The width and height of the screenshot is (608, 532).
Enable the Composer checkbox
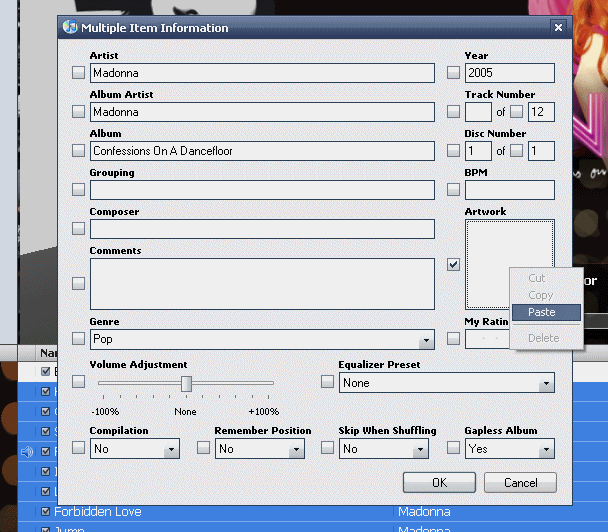coord(78,228)
